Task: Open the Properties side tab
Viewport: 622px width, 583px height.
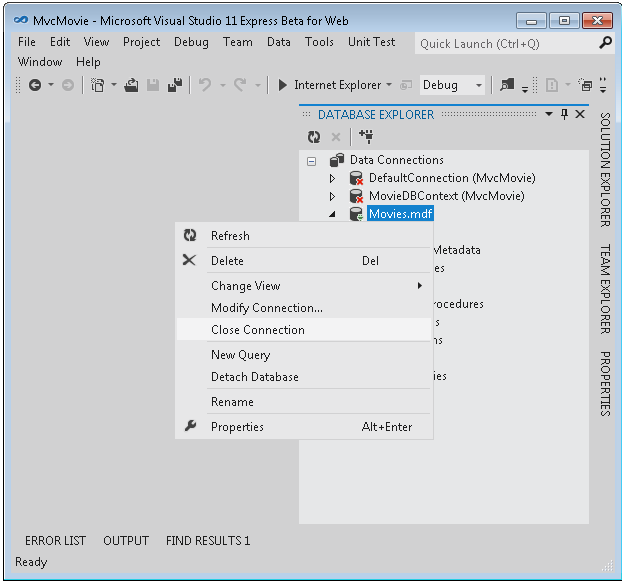Action: (605, 384)
